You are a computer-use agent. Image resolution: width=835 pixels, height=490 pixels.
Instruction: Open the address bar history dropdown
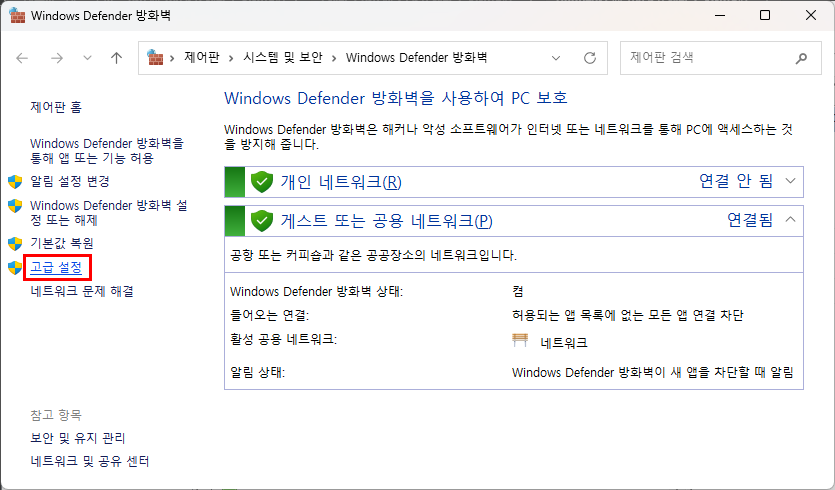(x=556, y=58)
